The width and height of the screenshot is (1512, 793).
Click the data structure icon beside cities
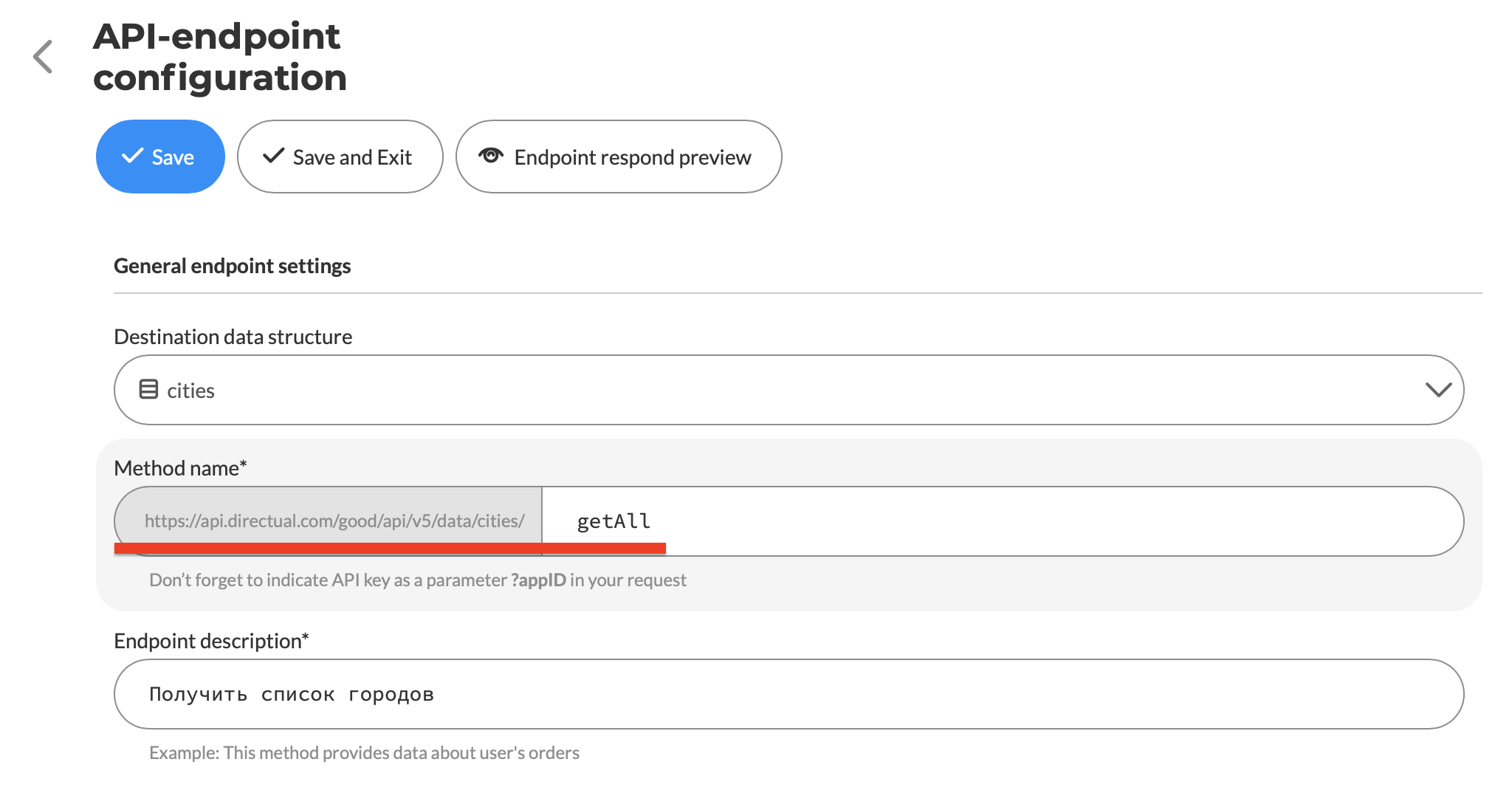(148, 389)
